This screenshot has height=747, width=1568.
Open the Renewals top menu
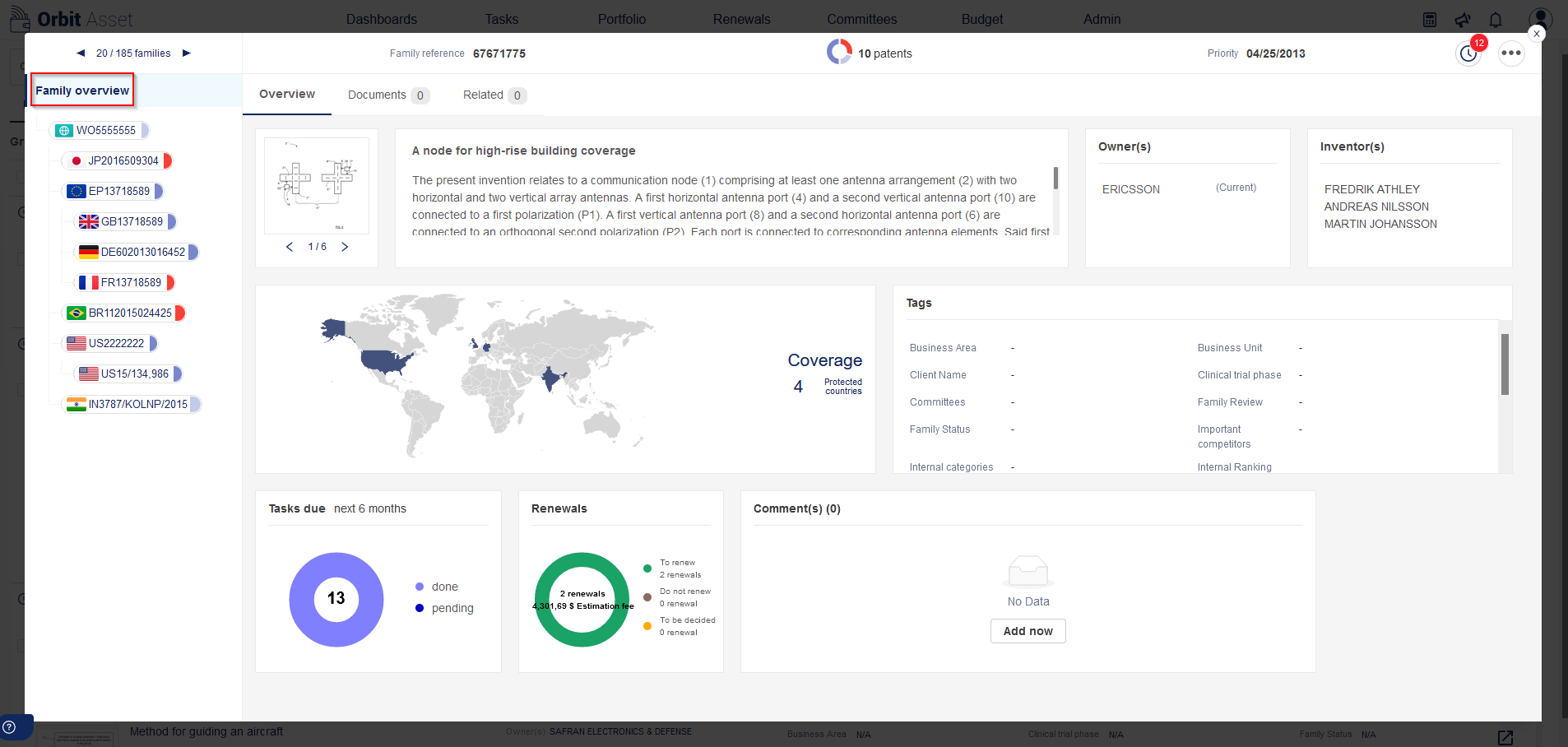[x=741, y=19]
